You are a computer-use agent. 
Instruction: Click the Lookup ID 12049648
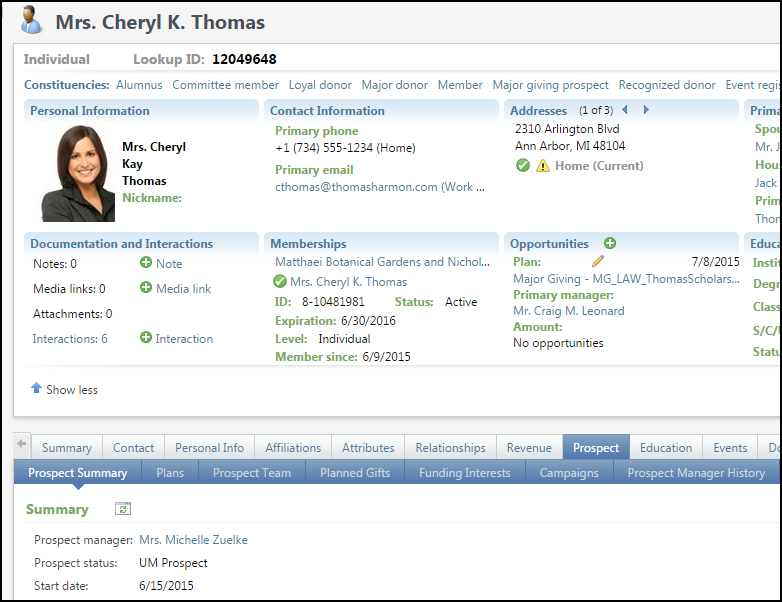pos(244,59)
